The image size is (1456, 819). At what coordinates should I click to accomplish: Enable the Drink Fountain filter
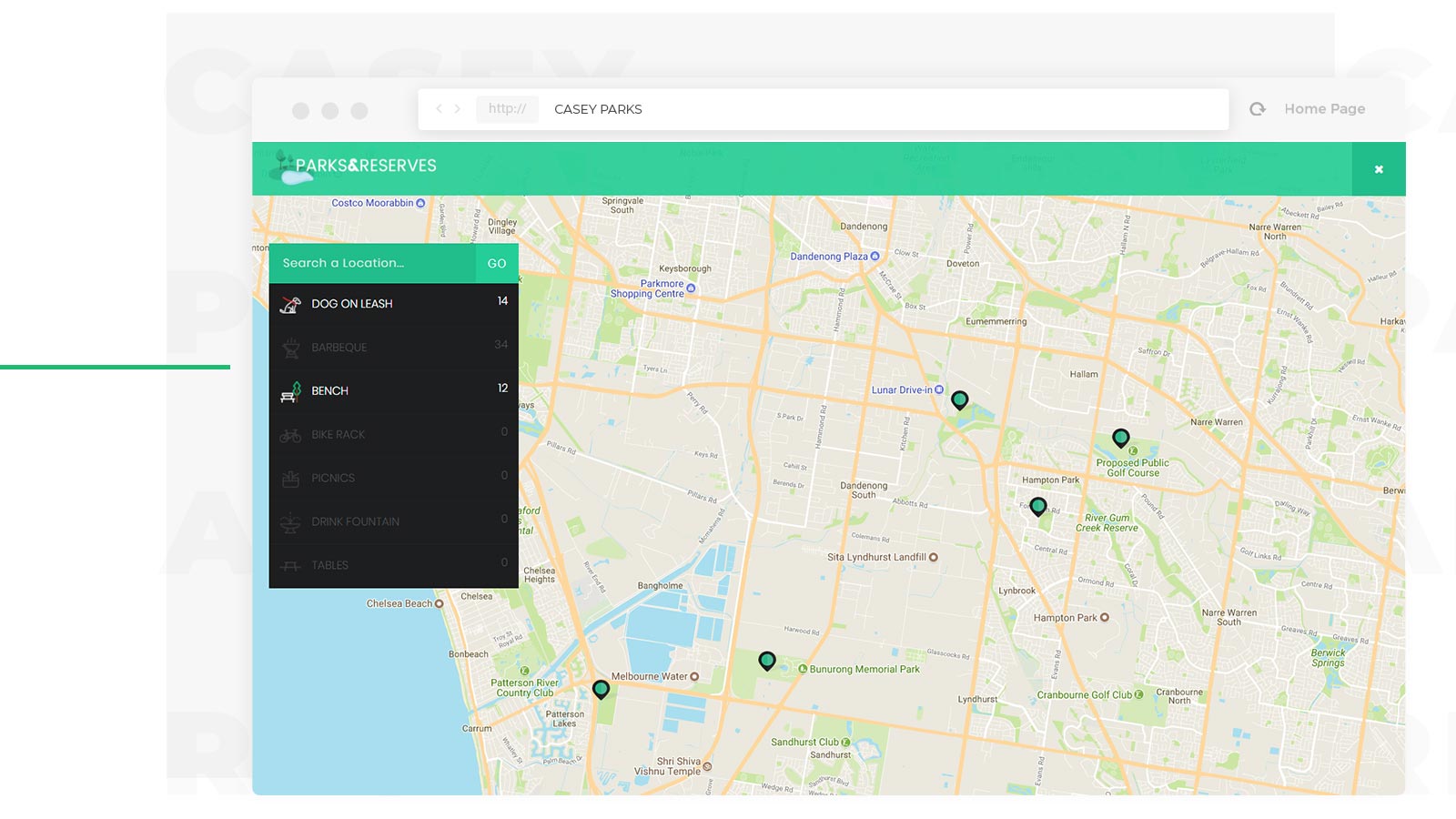pyautogui.click(x=393, y=522)
